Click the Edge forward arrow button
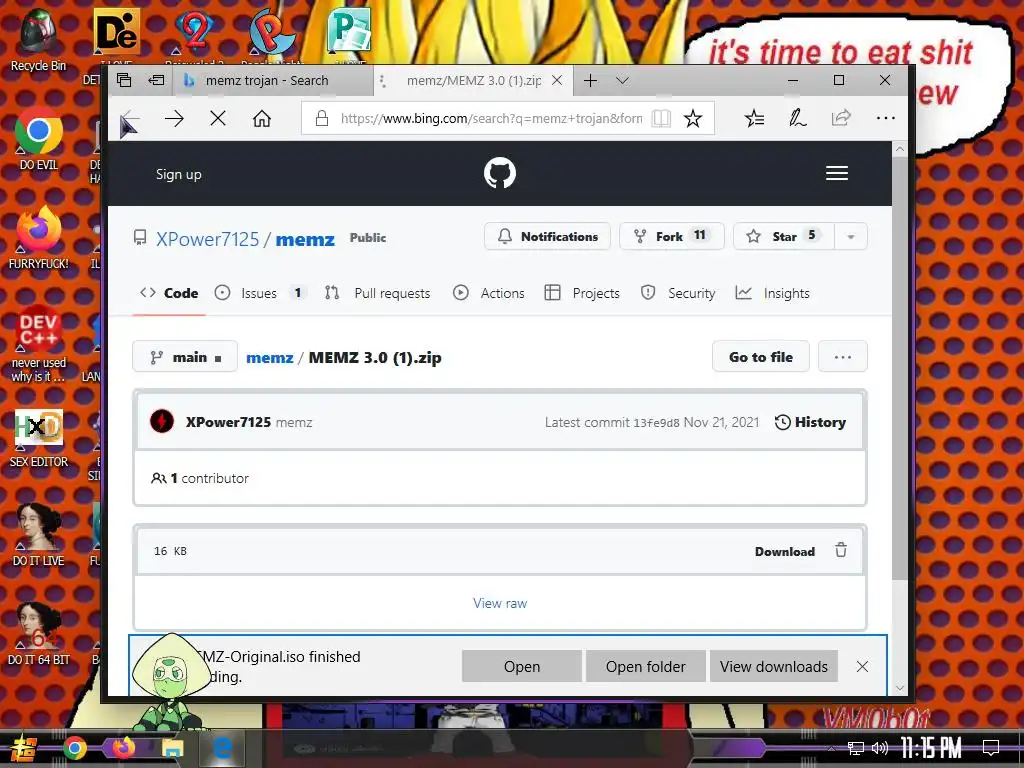The width and height of the screenshot is (1024, 768). [174, 119]
